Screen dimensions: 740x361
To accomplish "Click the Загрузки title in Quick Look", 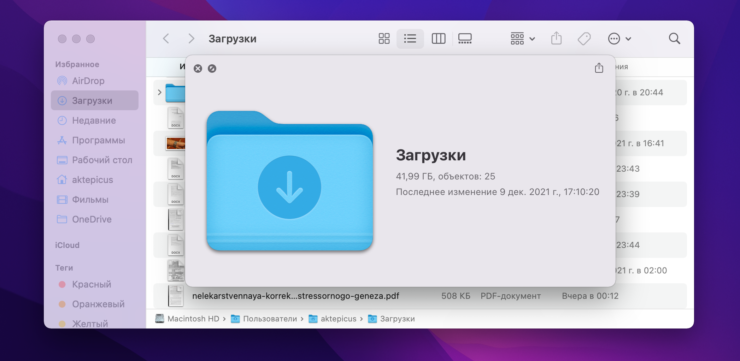I will (430, 155).
